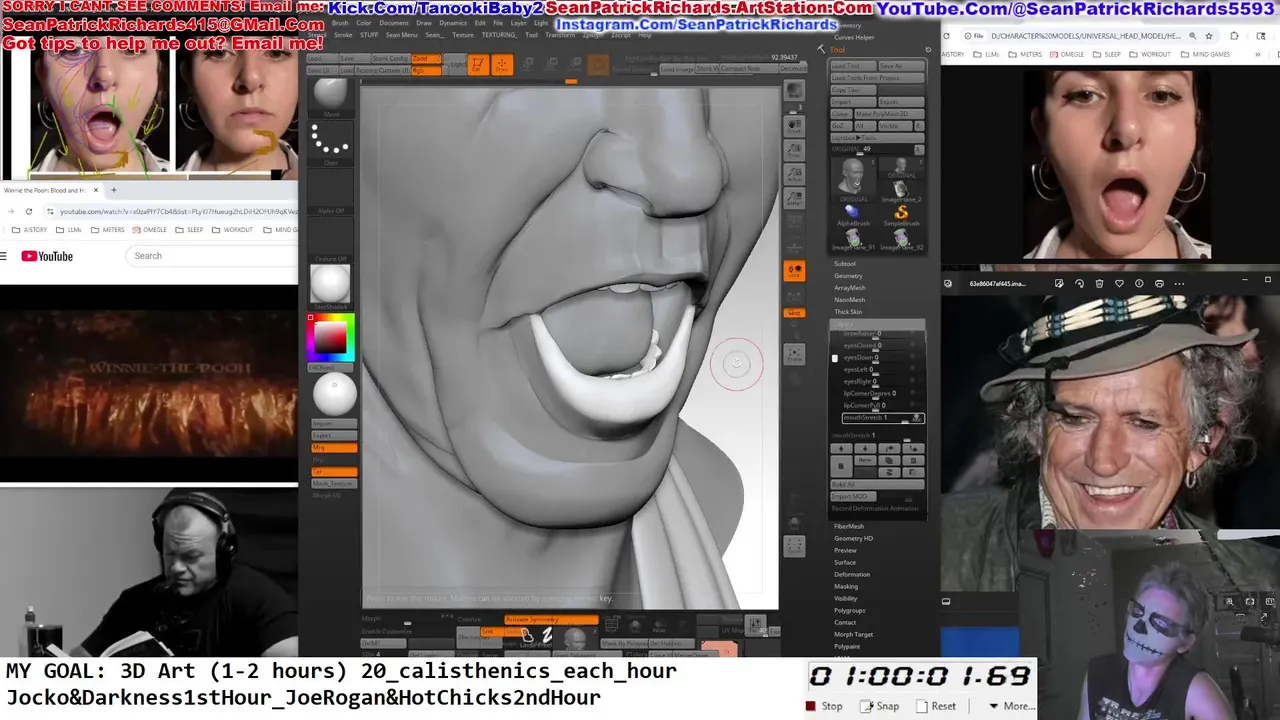Open the Document menu
This screenshot has height=720, width=1280.
pos(394,23)
